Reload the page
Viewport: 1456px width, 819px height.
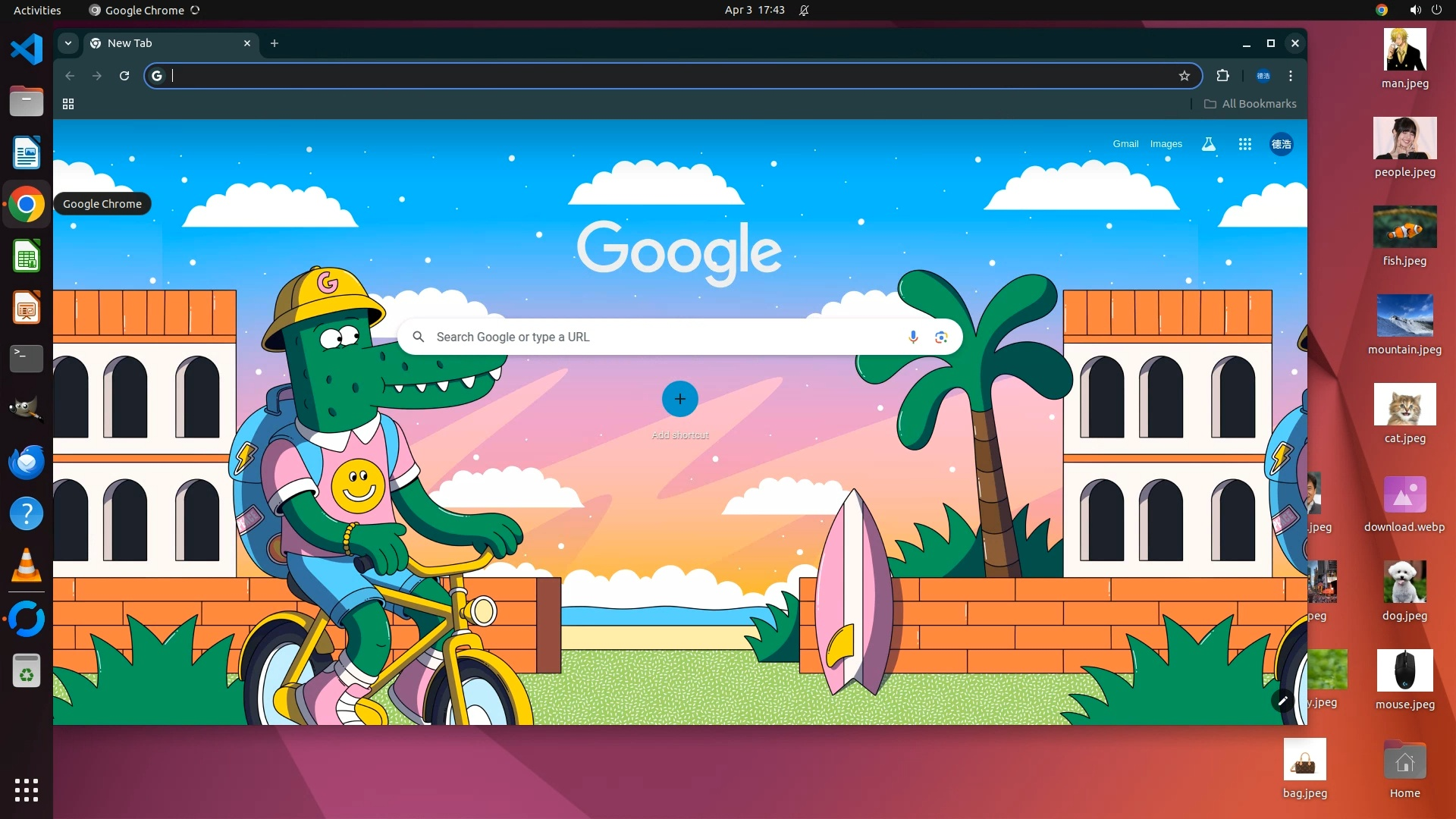(x=124, y=76)
